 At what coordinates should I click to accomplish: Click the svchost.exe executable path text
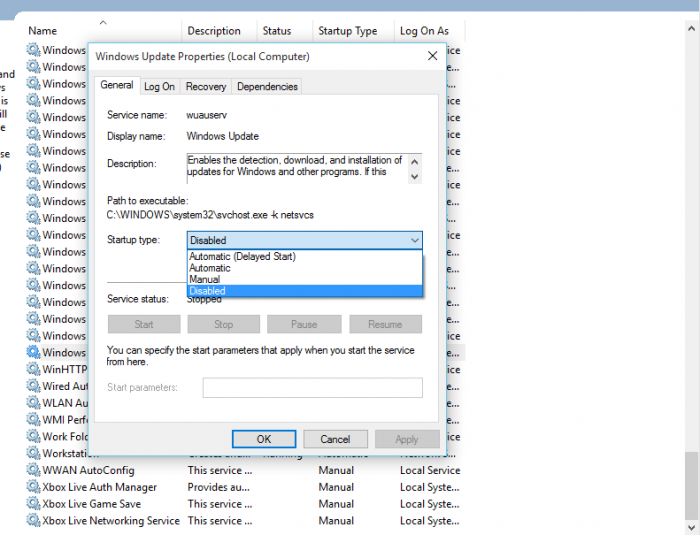coord(210,215)
